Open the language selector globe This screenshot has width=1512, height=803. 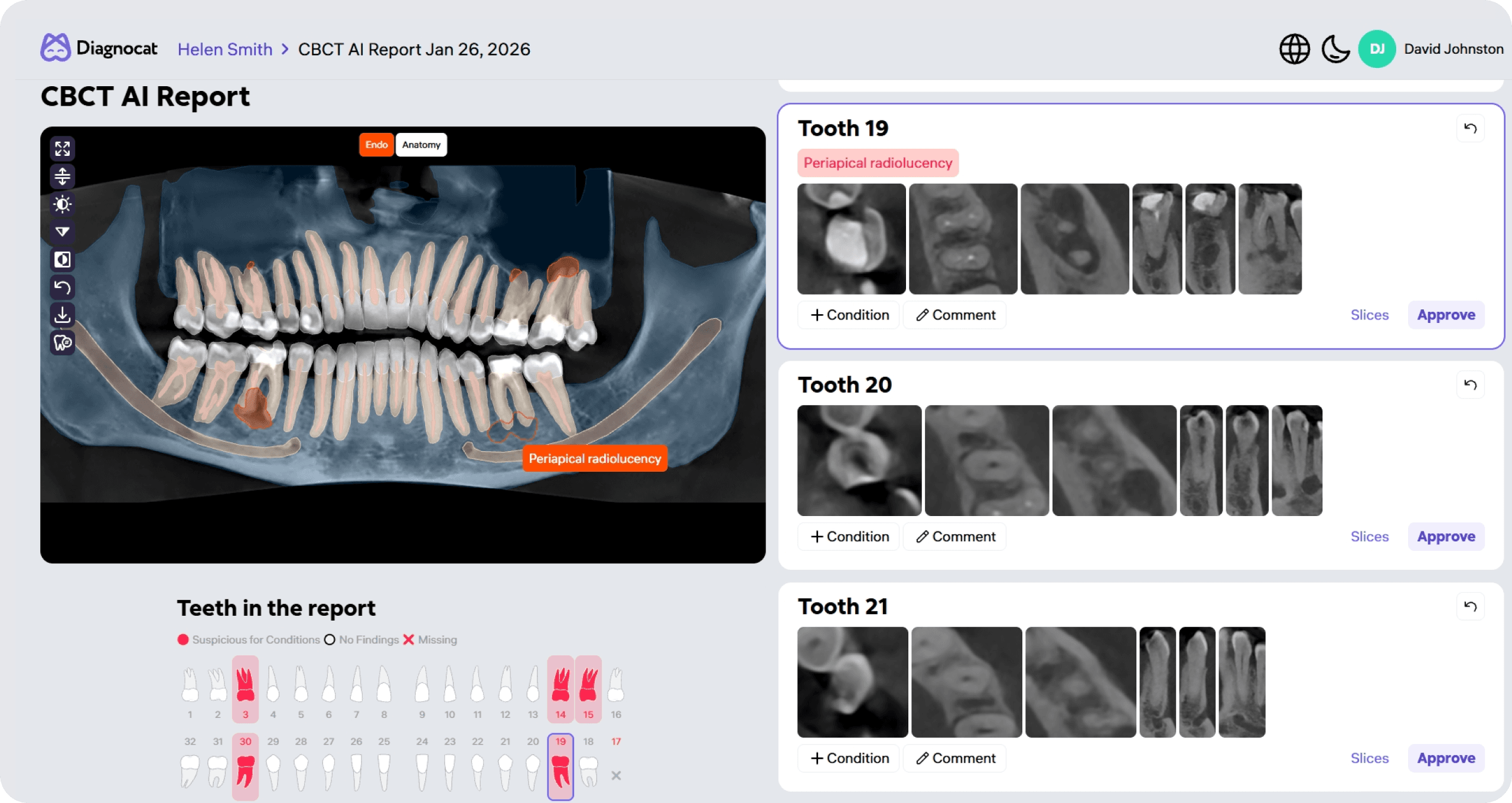click(x=1295, y=48)
